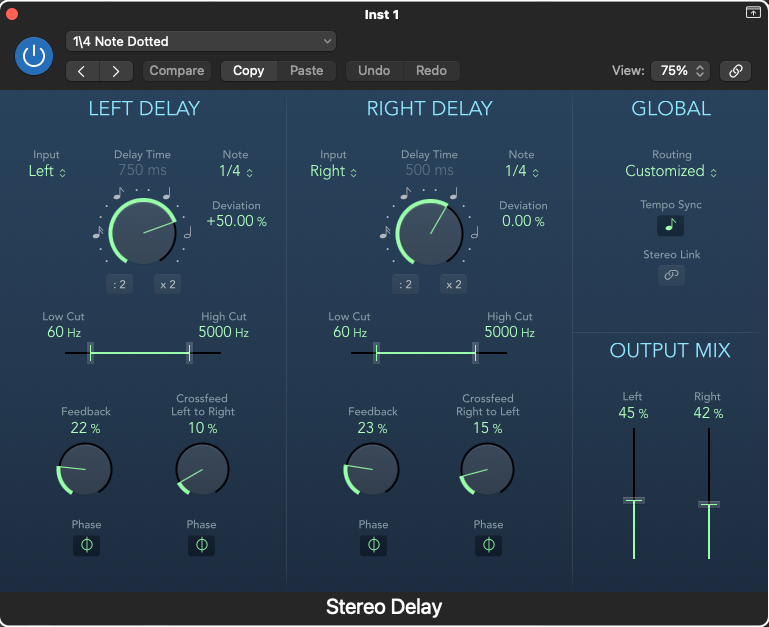Open the 1\4 Note Dotted preset menu
This screenshot has height=627, width=769.
point(201,41)
